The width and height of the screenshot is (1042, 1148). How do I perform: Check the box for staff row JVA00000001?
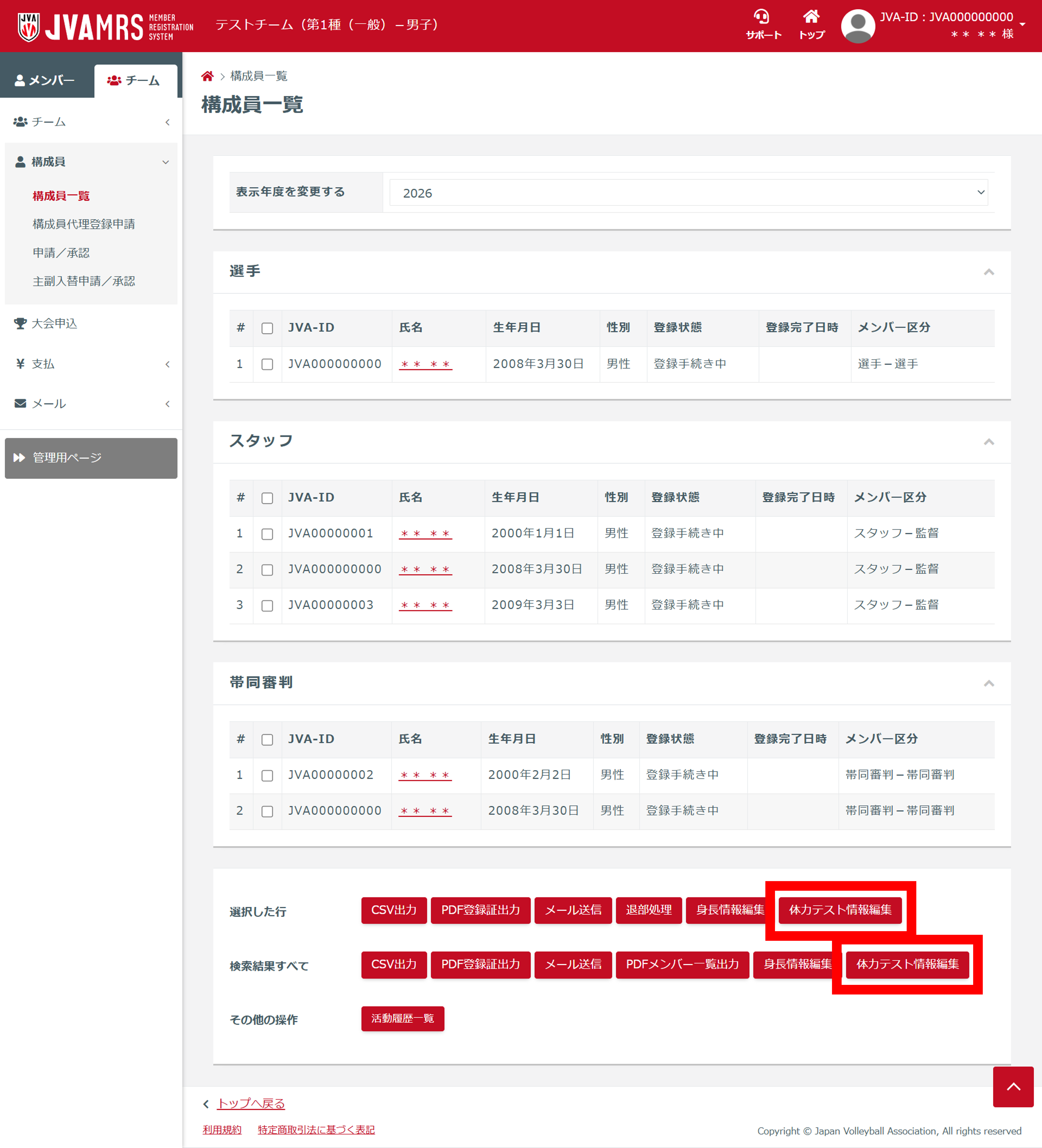pyautogui.click(x=267, y=534)
